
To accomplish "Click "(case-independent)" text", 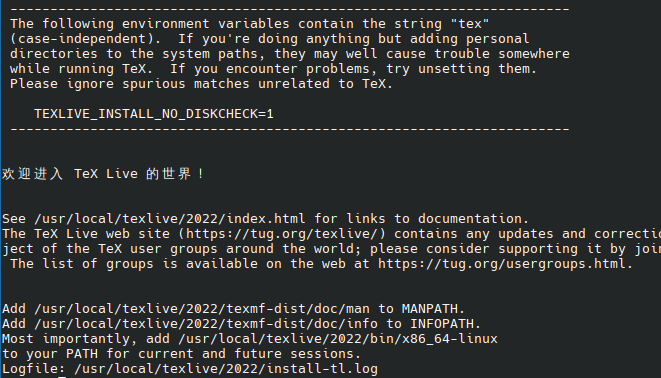I will click(x=85, y=39).
